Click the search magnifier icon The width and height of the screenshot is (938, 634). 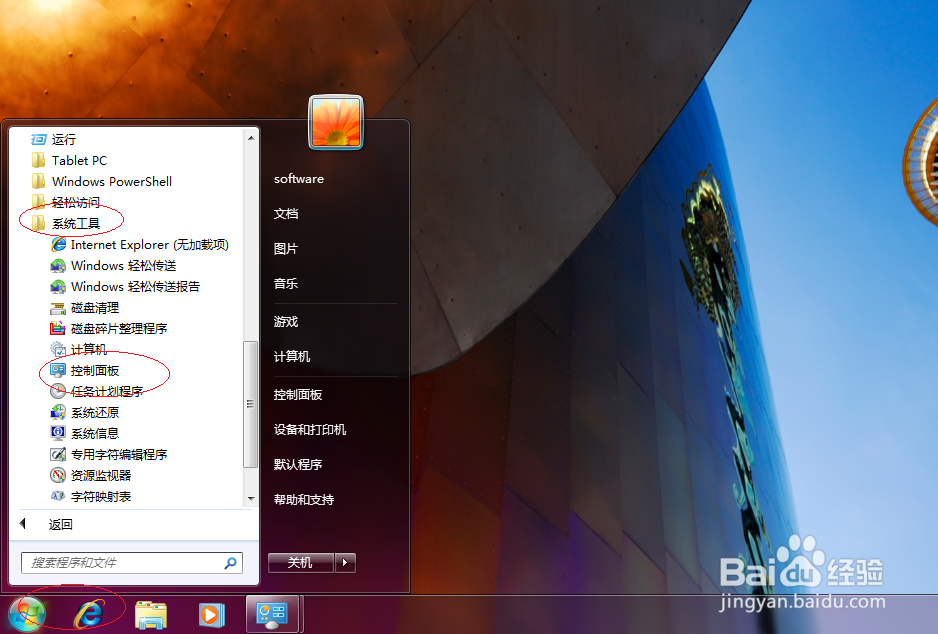(x=230, y=563)
